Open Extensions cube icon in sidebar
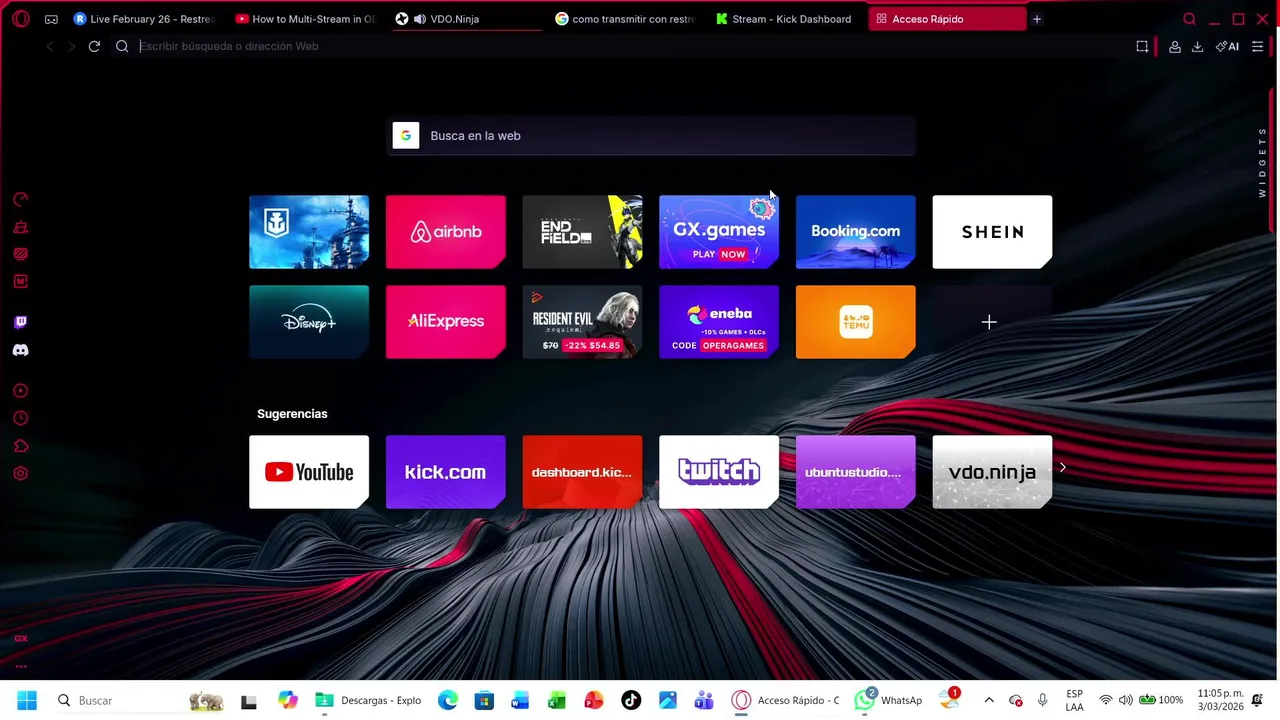The image size is (1280, 720). [21, 446]
